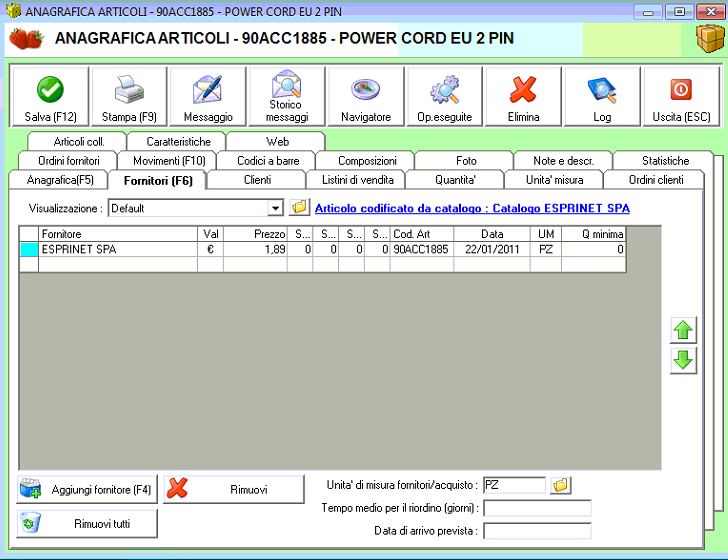This screenshot has width=728, height=560.
Task: Click the Data column header
Action: tap(492, 234)
